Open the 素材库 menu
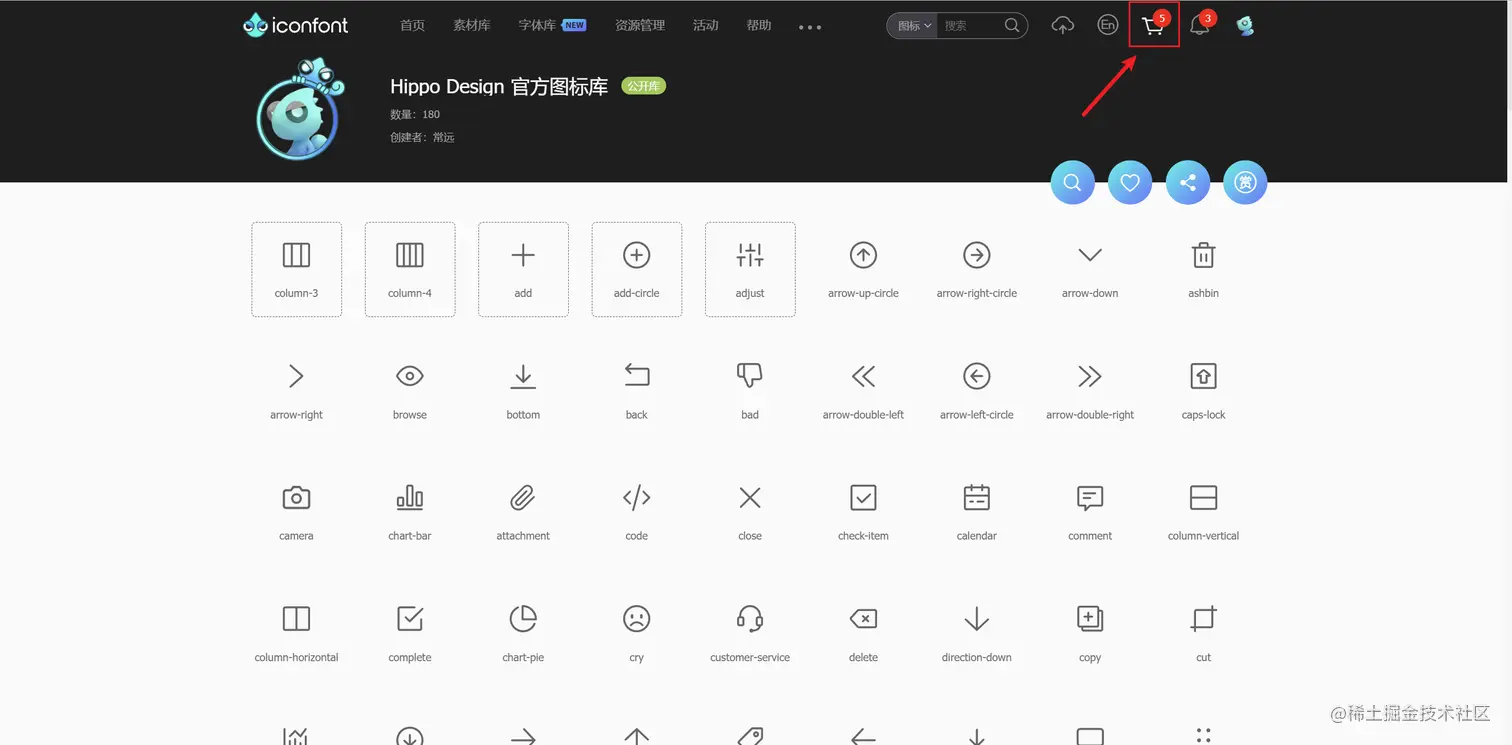The width and height of the screenshot is (1512, 745). coord(472,26)
